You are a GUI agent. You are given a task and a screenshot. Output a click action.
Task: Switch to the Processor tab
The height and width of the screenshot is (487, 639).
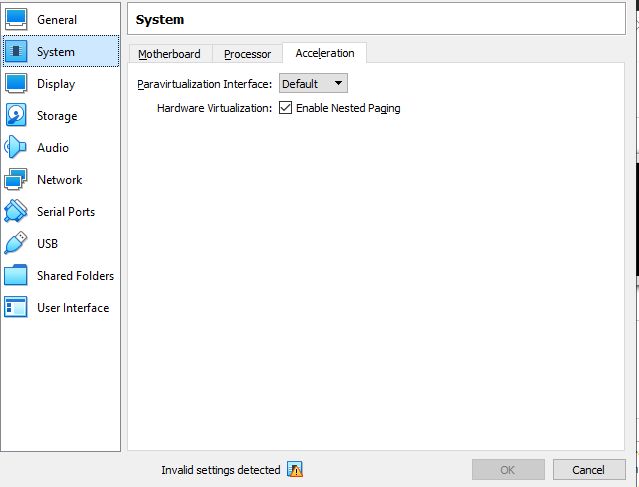click(247, 54)
